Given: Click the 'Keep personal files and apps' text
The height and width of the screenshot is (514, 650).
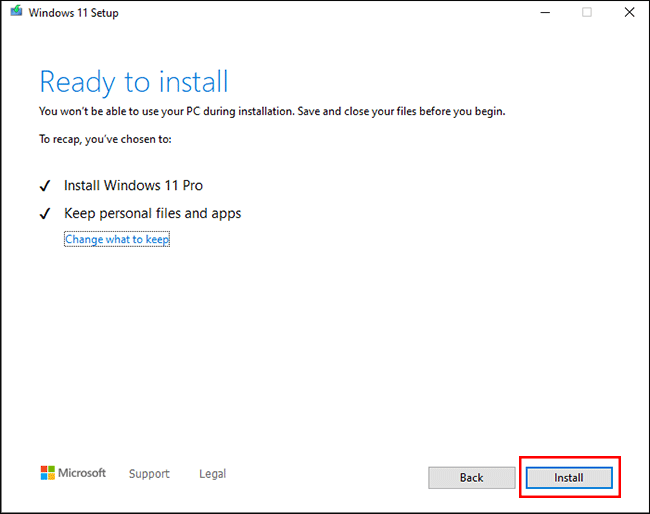Looking at the screenshot, I should pyautogui.click(x=153, y=213).
